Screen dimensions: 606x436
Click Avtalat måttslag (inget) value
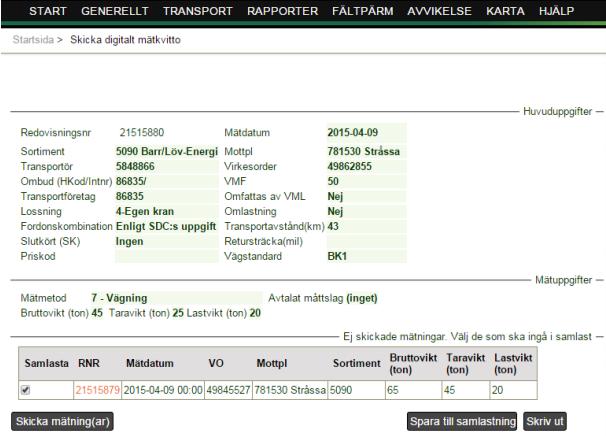(362, 298)
